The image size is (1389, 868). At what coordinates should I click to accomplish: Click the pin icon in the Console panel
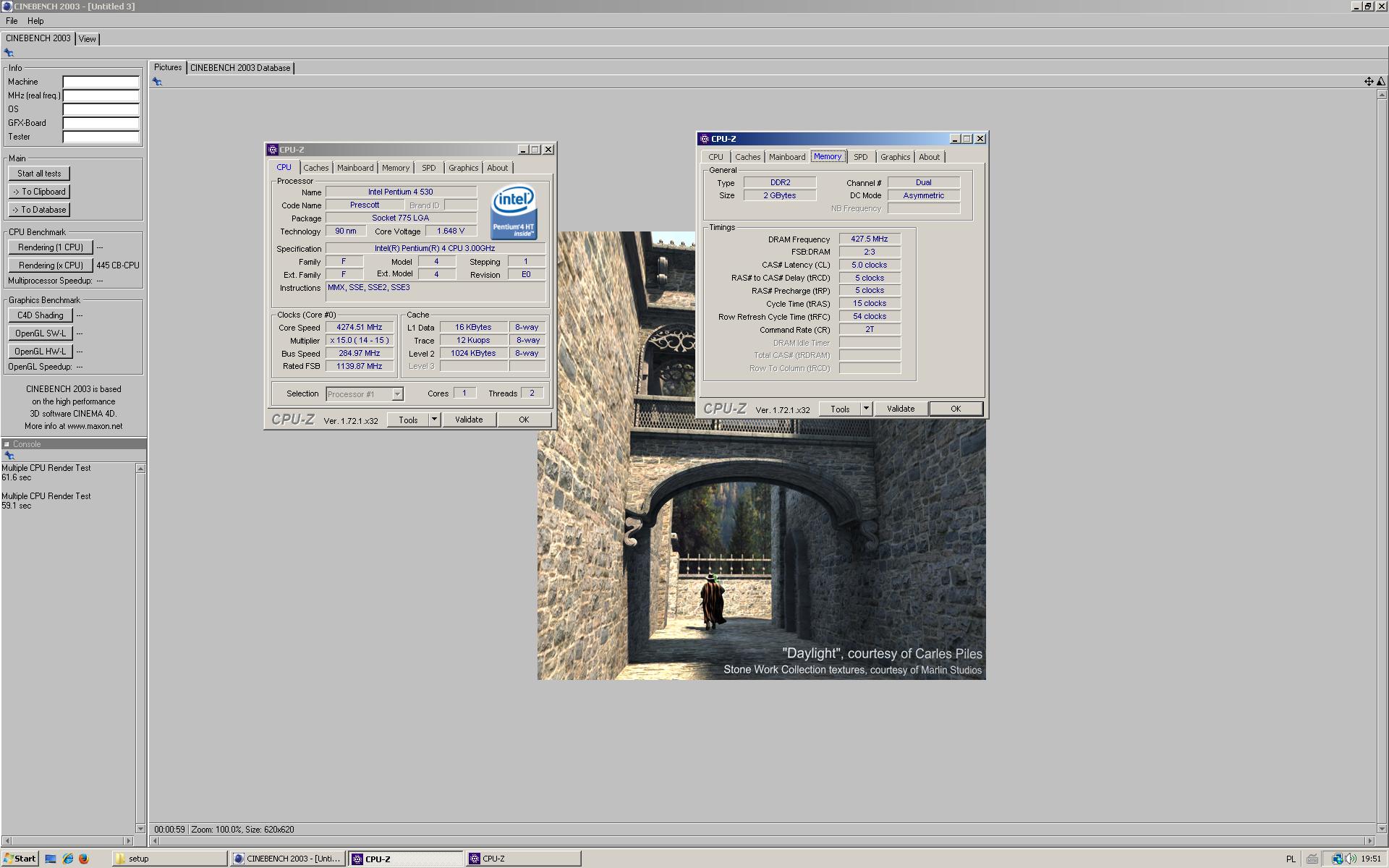point(9,455)
